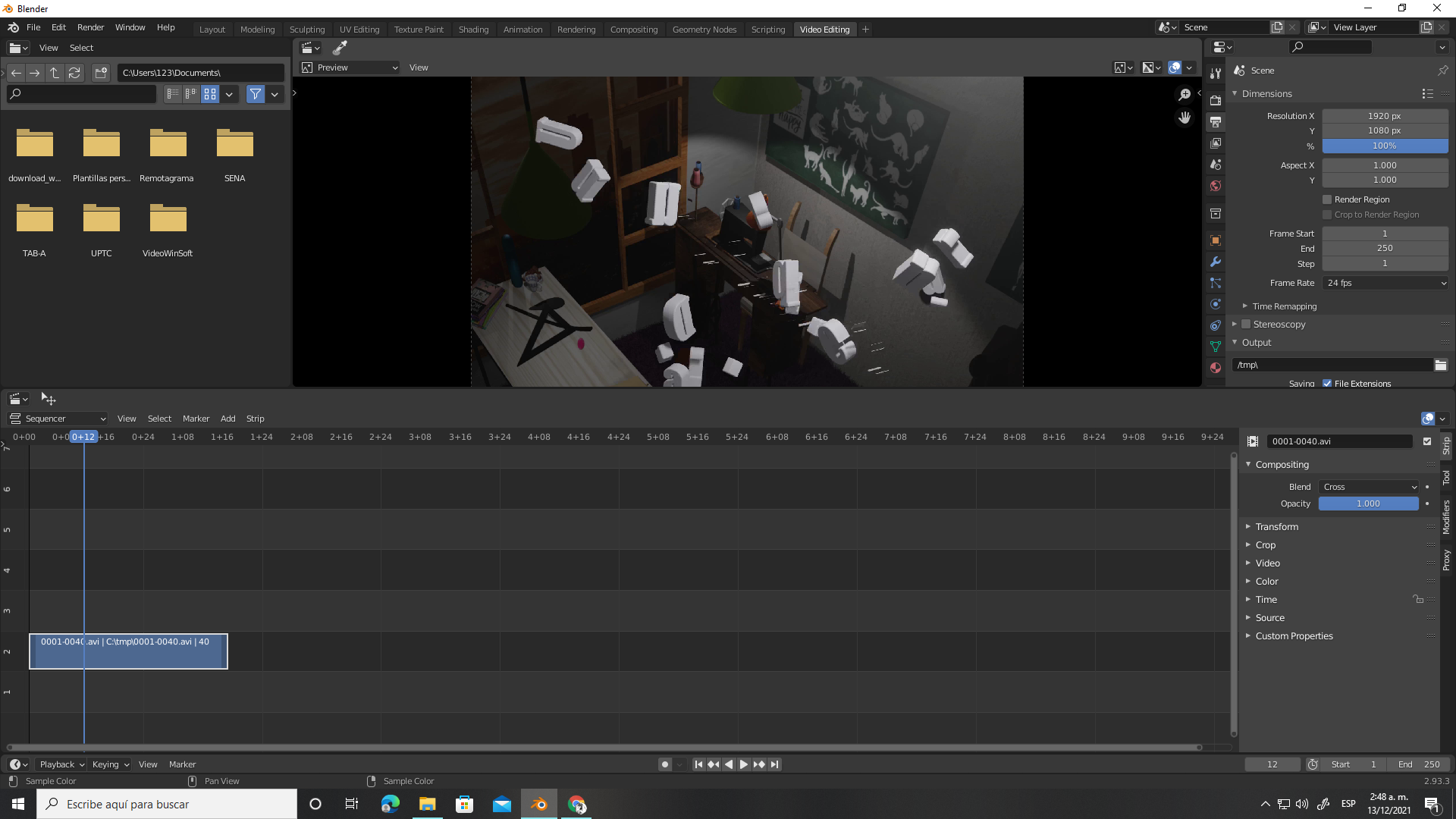The image size is (1456, 819).
Task: Click the zoom magnifier icon in preview
Action: 1185,95
